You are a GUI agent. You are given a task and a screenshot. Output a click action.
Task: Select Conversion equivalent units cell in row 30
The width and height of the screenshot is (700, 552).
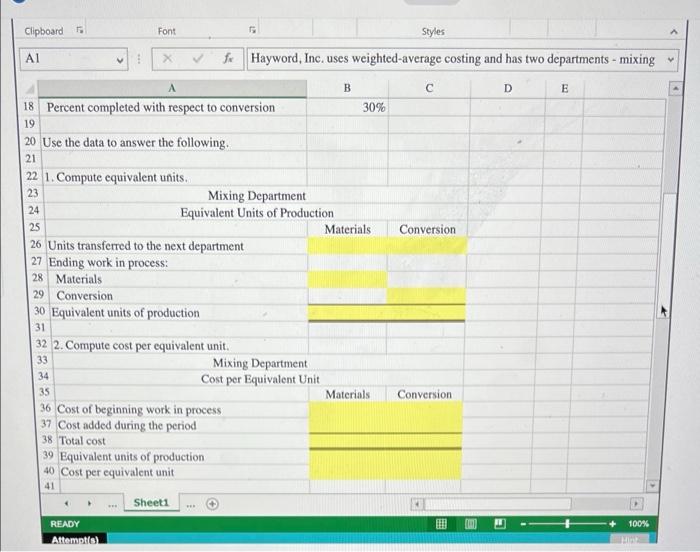coord(426,312)
